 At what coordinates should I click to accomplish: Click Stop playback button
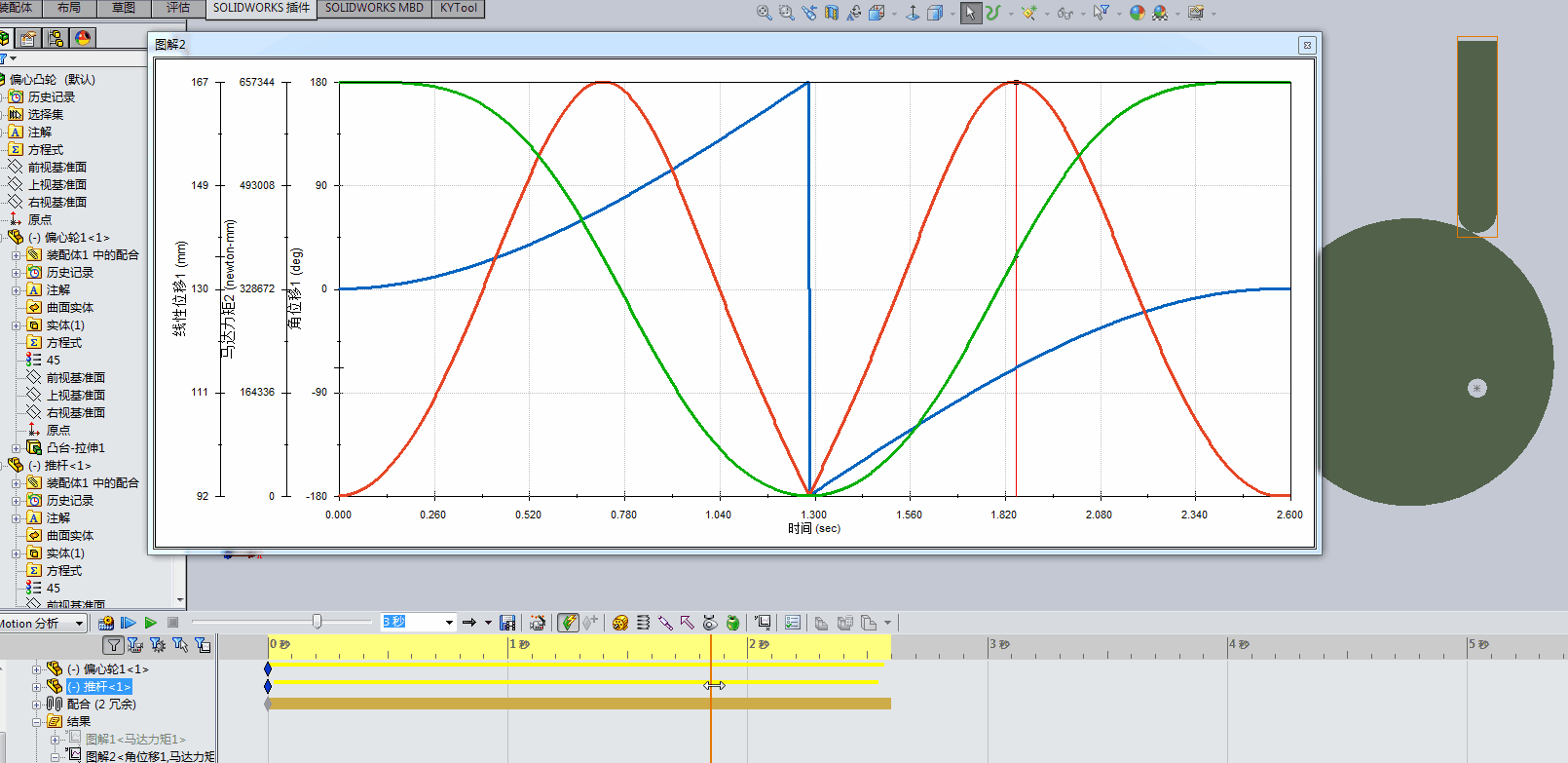click(172, 623)
